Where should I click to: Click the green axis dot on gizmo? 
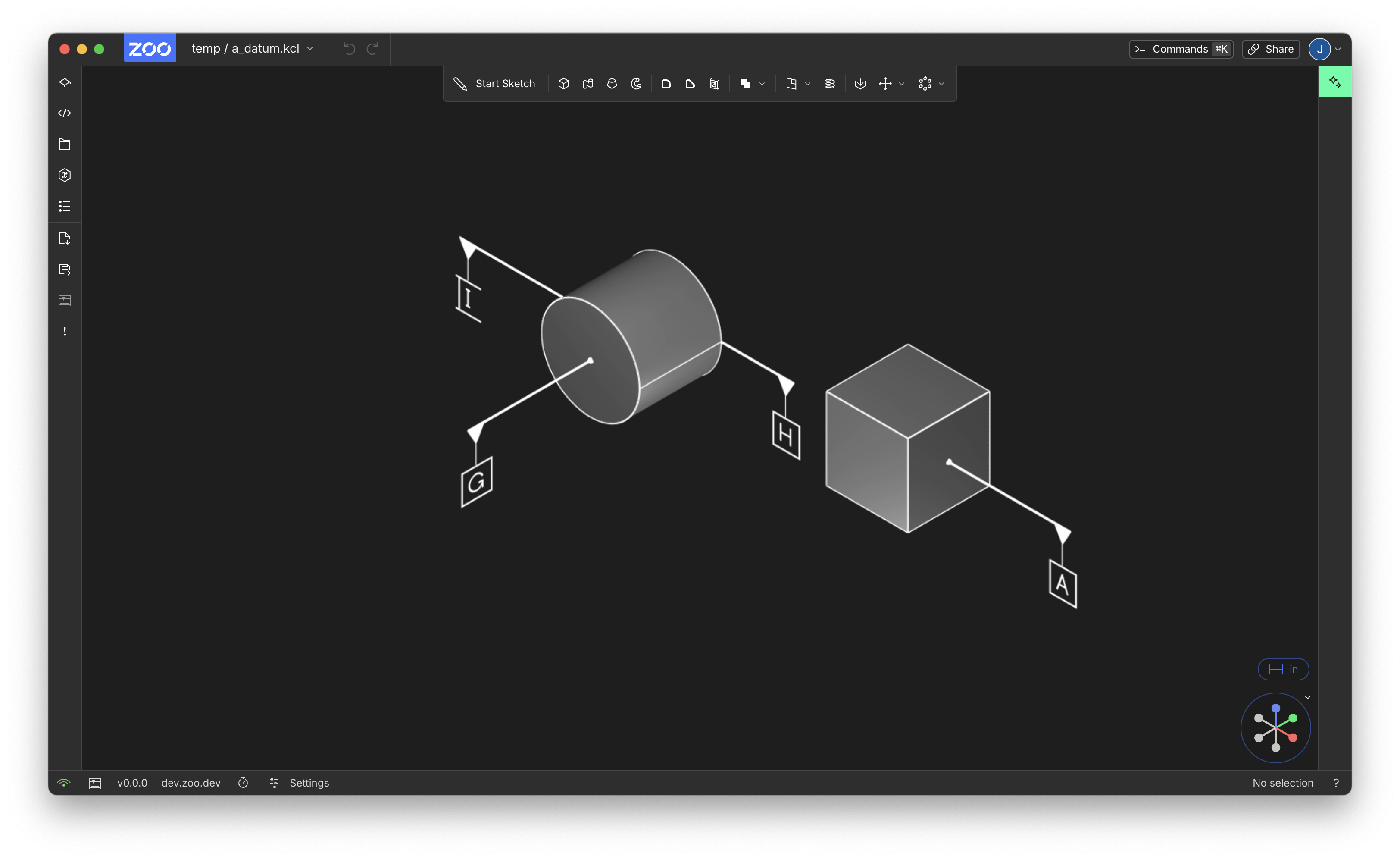pos(1293,718)
